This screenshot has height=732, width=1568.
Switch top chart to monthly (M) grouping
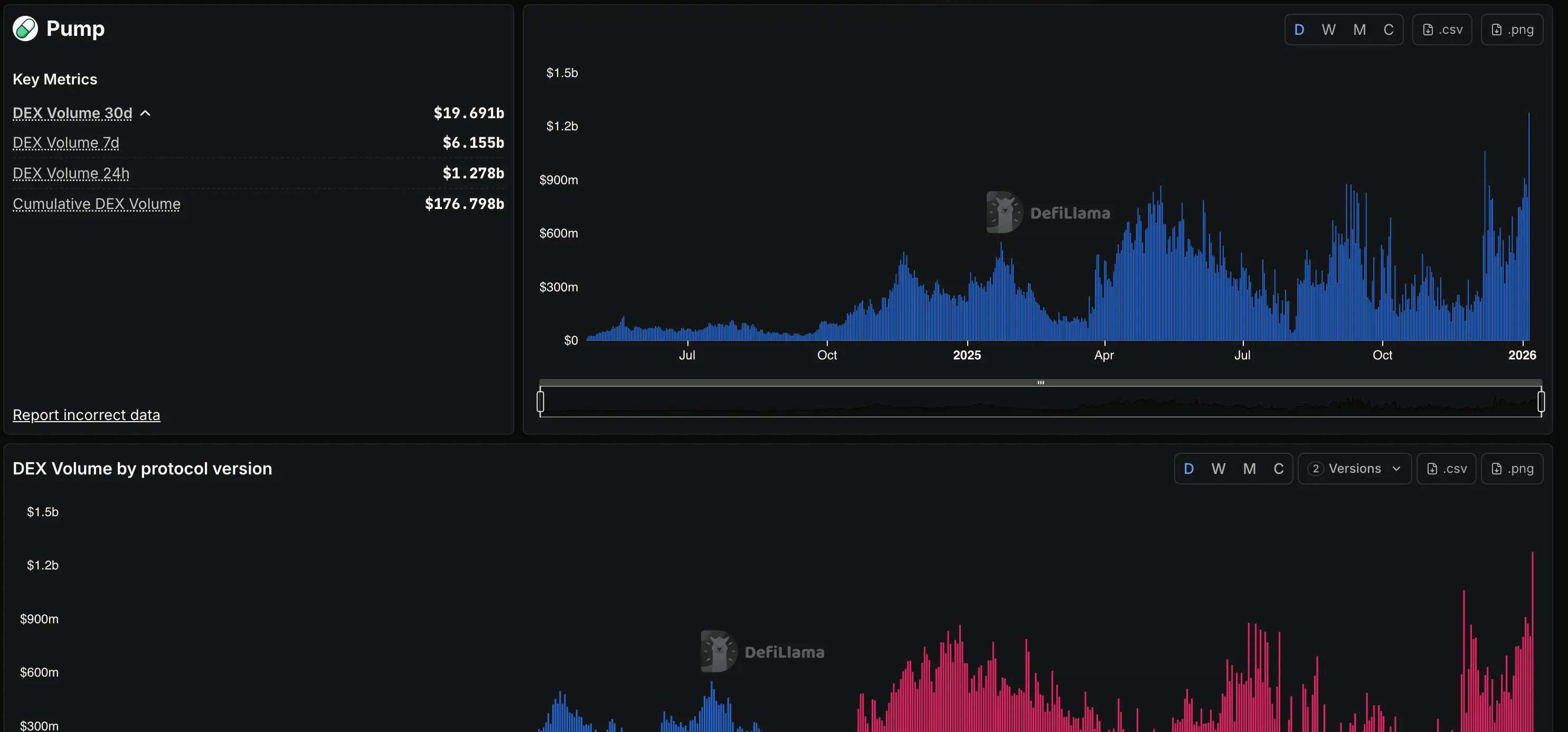pos(1359,30)
